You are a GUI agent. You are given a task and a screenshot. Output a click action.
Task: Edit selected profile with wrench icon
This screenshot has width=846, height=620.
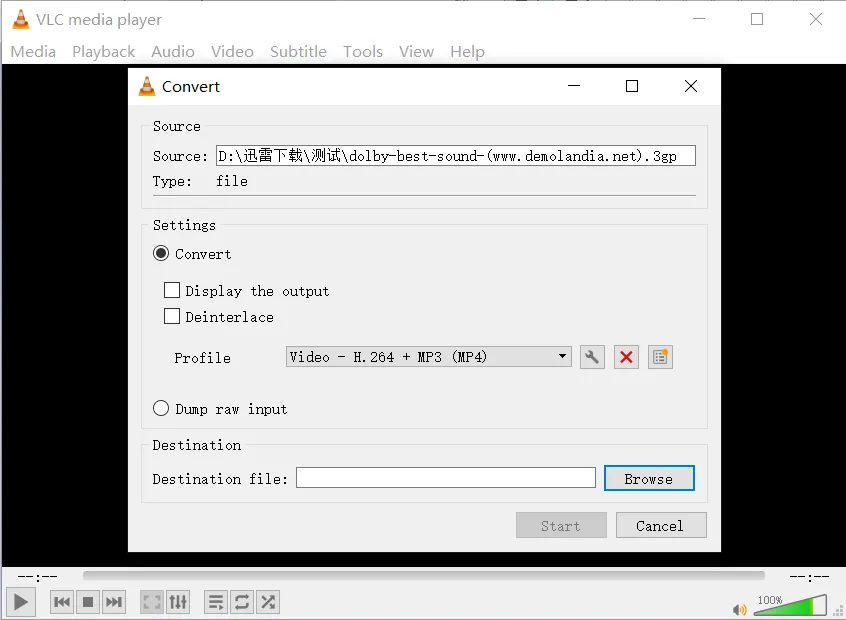(593, 357)
